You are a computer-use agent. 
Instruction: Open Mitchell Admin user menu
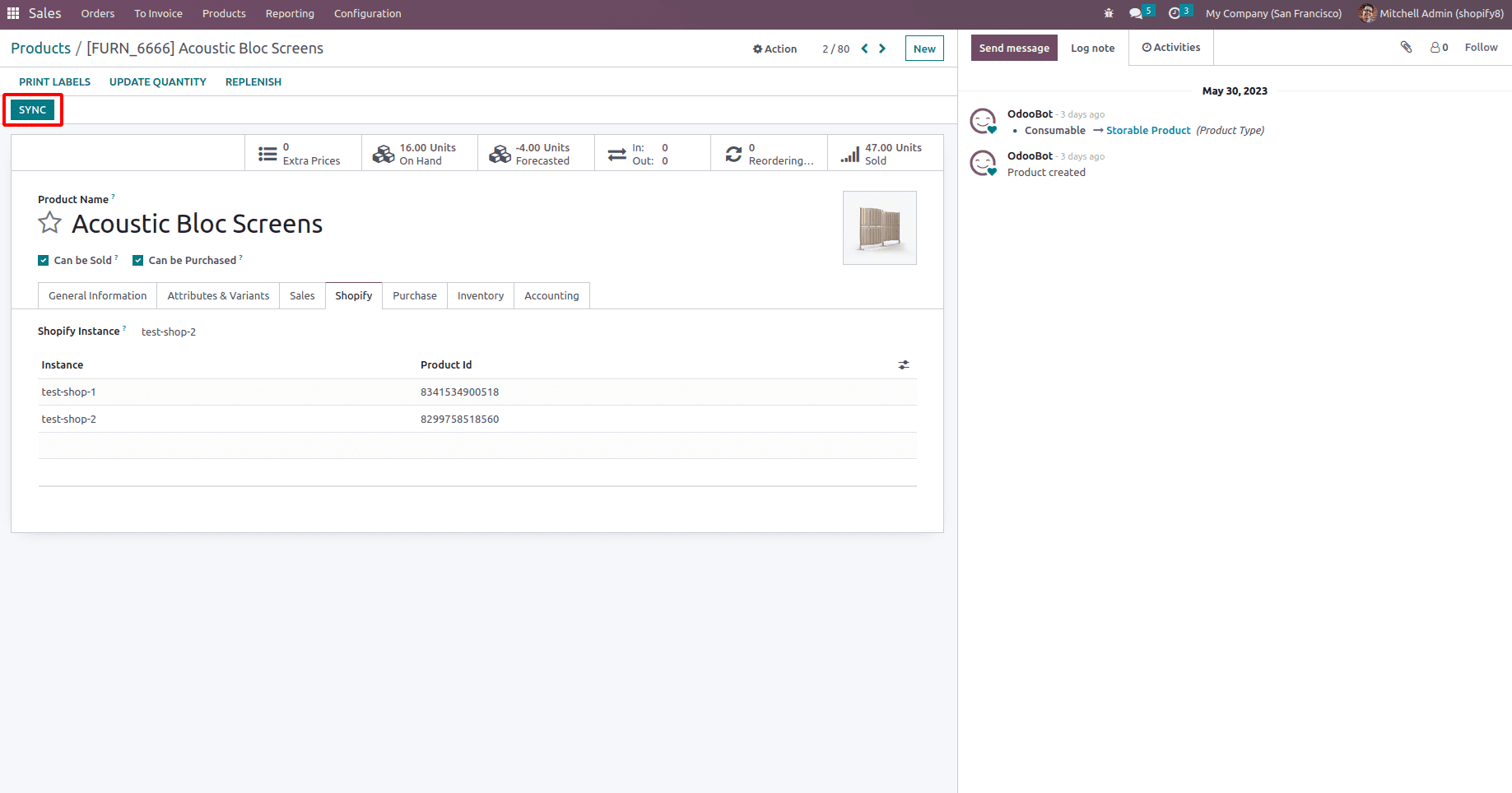[1431, 13]
